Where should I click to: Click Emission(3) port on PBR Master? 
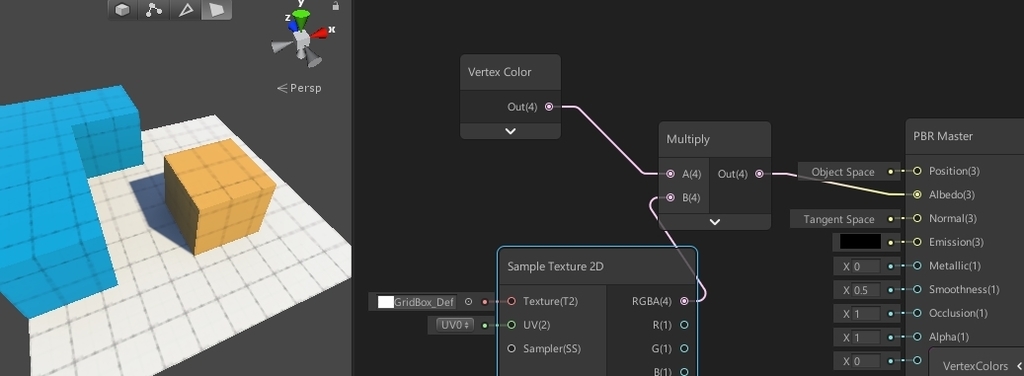(917, 242)
